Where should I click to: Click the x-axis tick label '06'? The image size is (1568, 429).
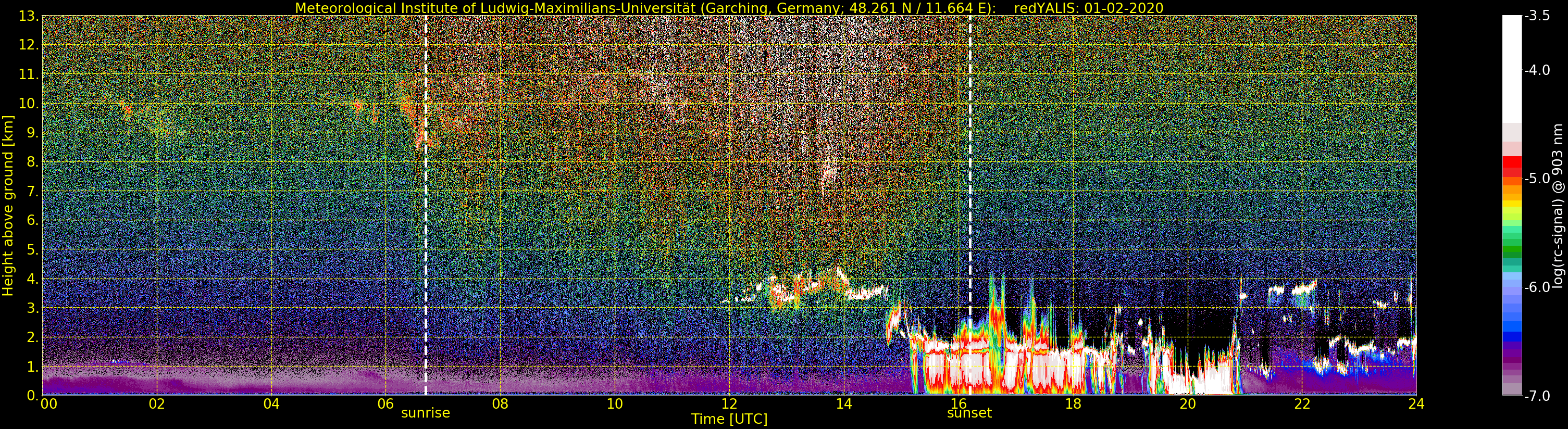pyautogui.click(x=385, y=404)
